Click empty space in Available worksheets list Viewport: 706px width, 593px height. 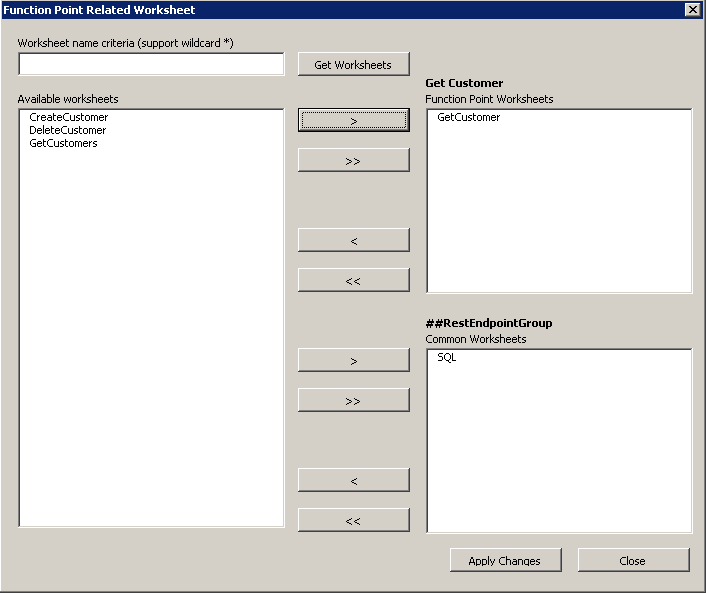[x=151, y=350]
